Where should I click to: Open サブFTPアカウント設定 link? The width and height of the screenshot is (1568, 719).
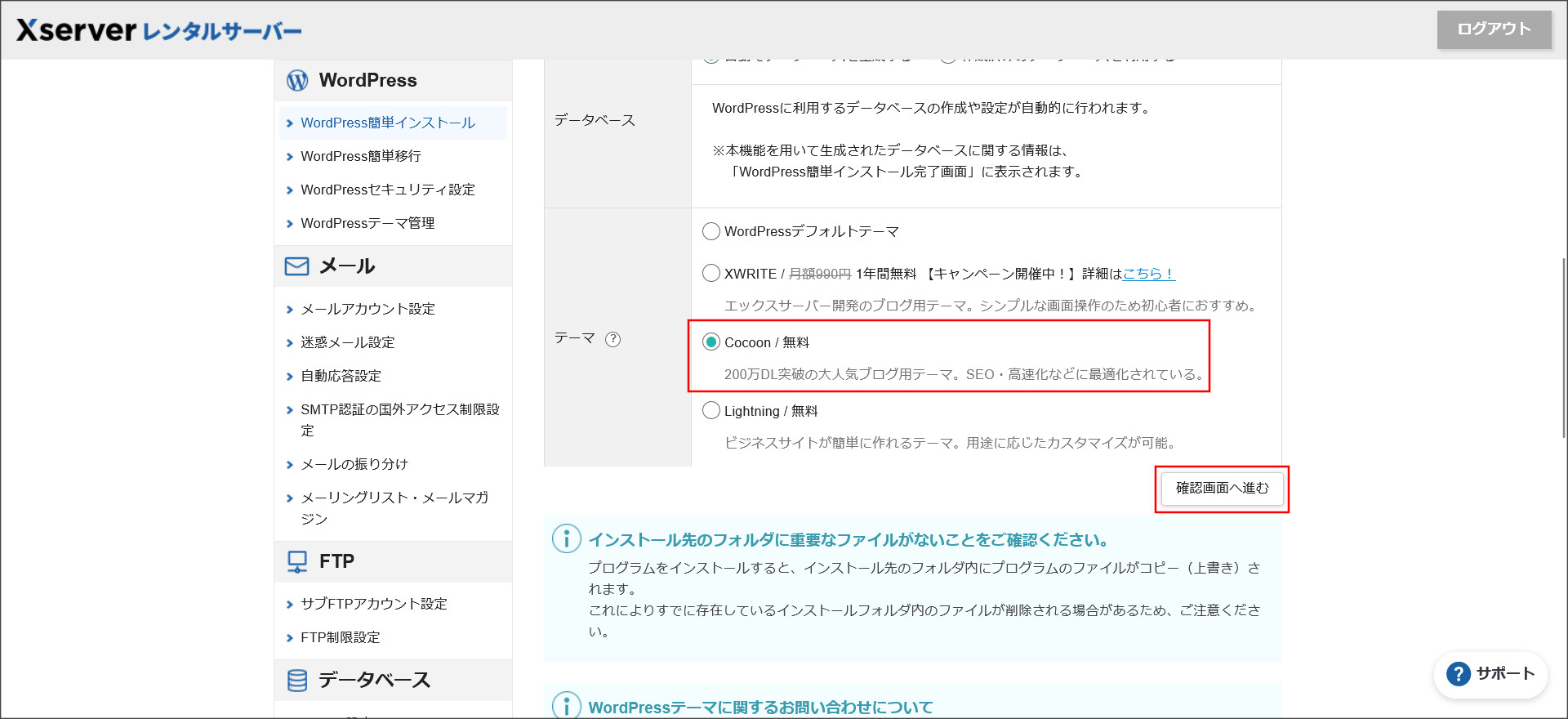(374, 604)
